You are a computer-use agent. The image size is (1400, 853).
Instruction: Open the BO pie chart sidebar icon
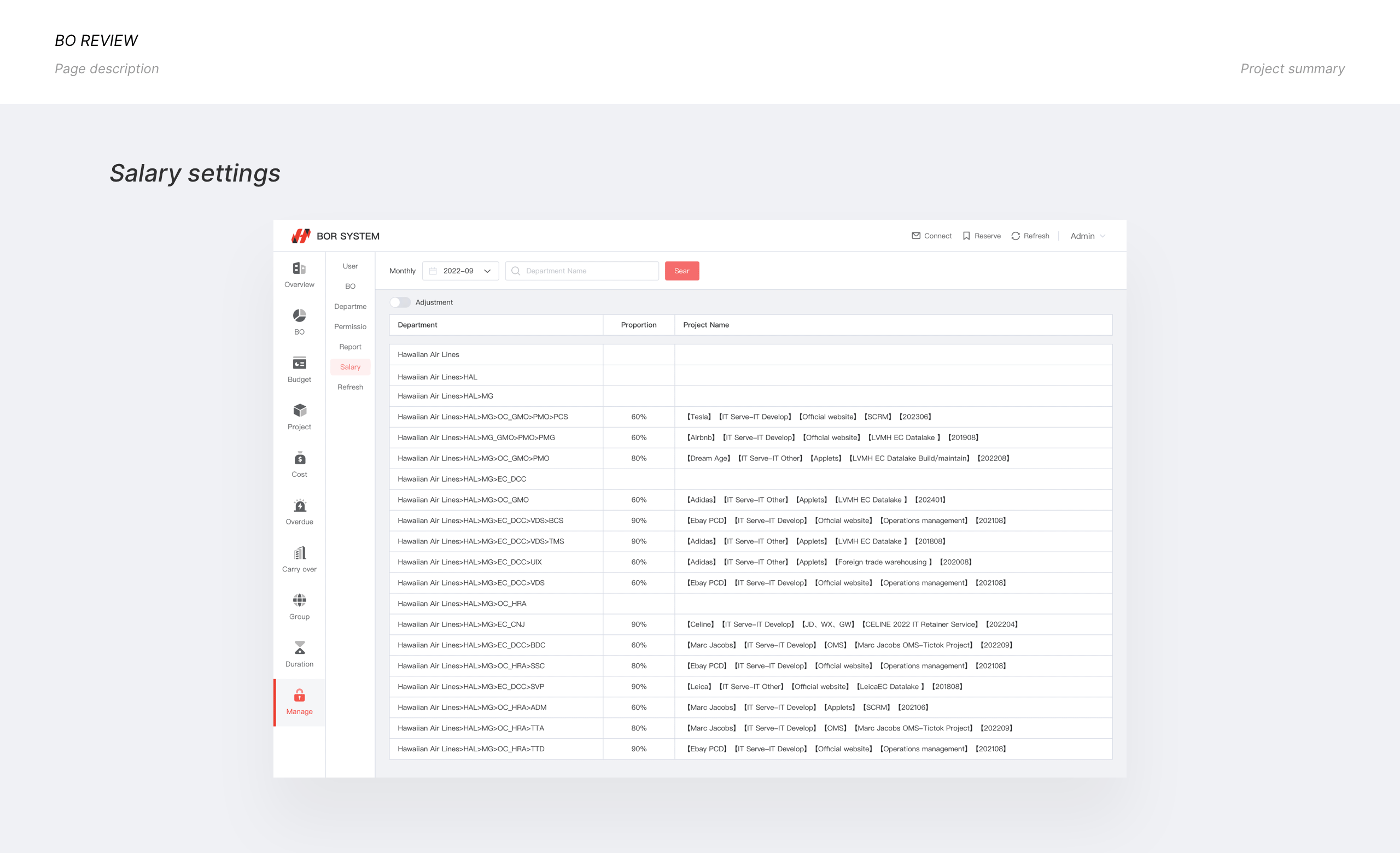point(300,315)
